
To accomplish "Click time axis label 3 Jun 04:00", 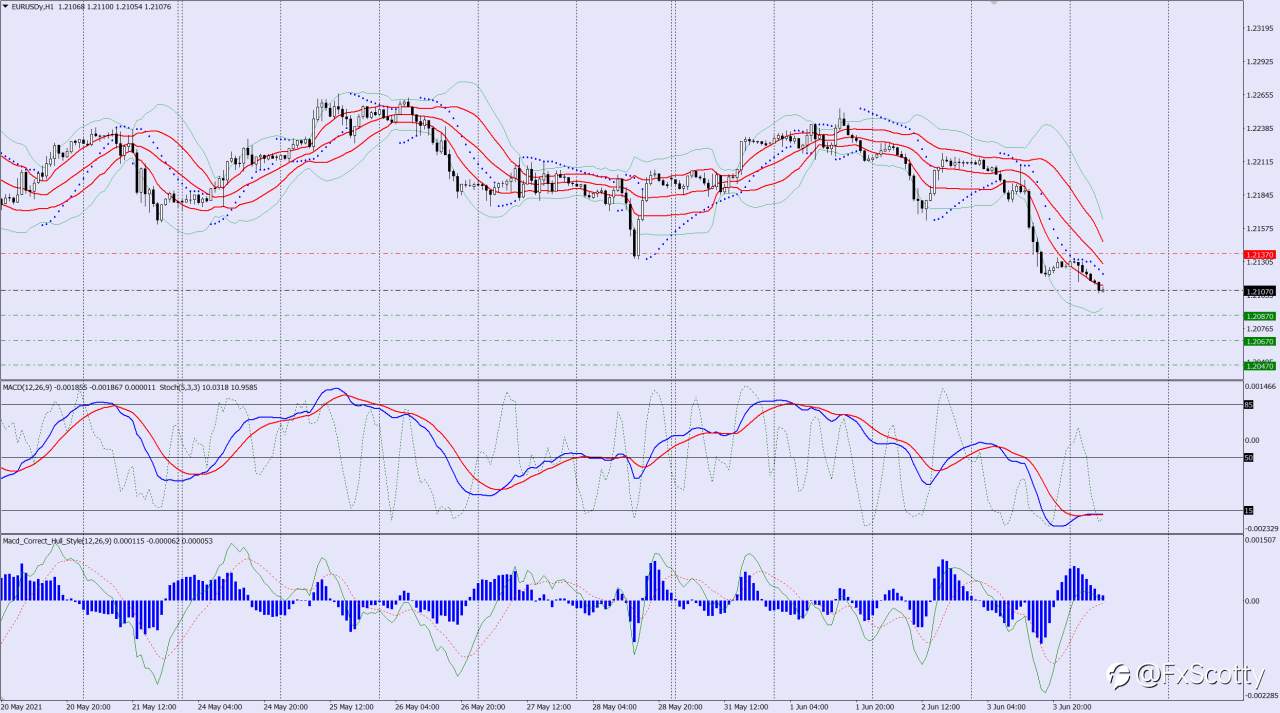I will [x=1006, y=707].
